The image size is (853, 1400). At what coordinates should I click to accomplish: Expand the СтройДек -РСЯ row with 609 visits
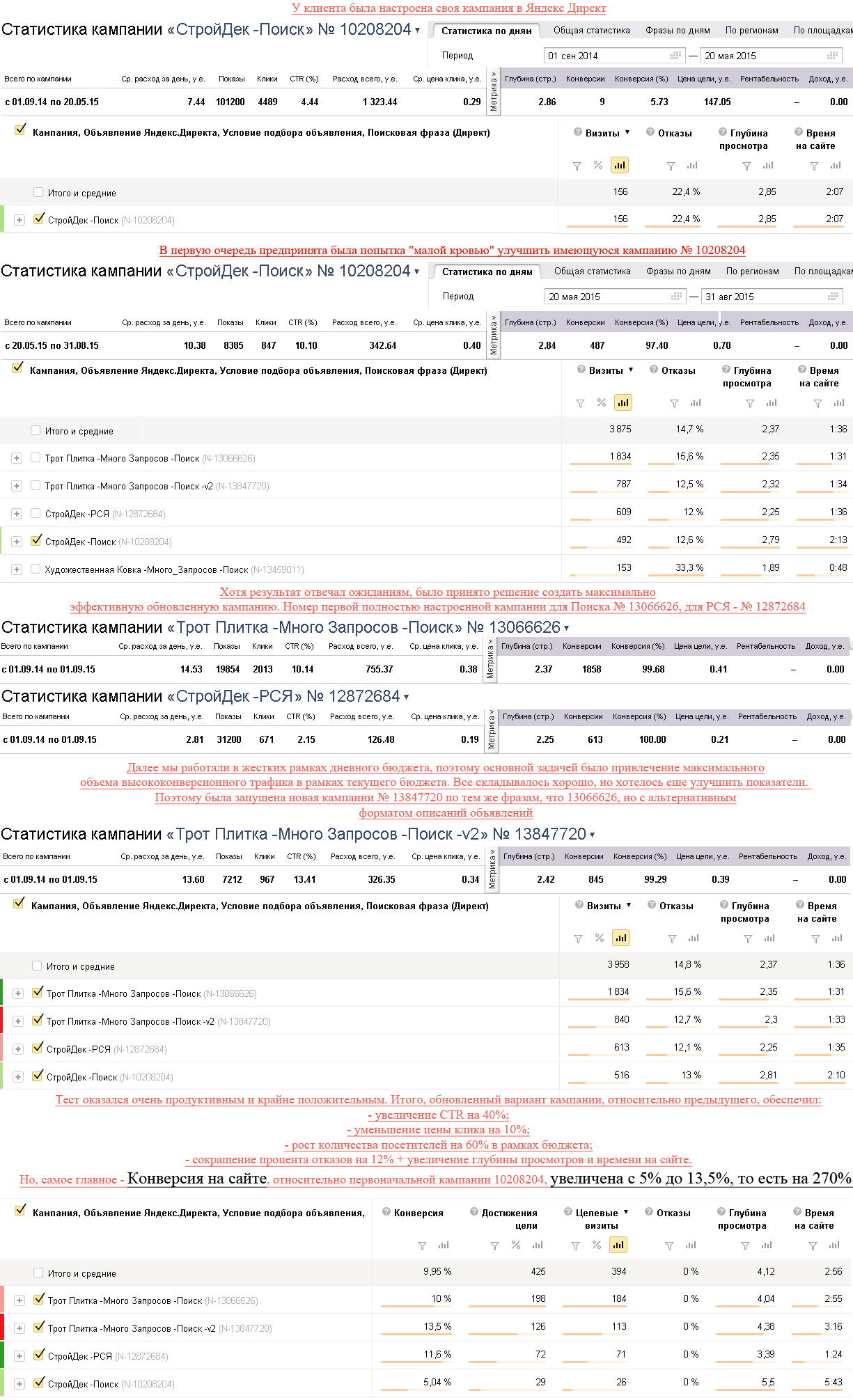click(17, 514)
